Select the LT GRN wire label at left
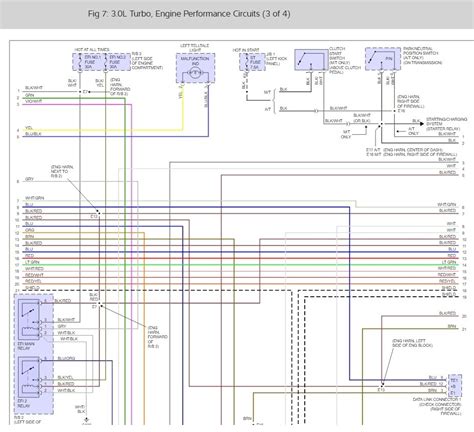Image resolution: width=474 pixels, height=432 pixels. coord(32,262)
